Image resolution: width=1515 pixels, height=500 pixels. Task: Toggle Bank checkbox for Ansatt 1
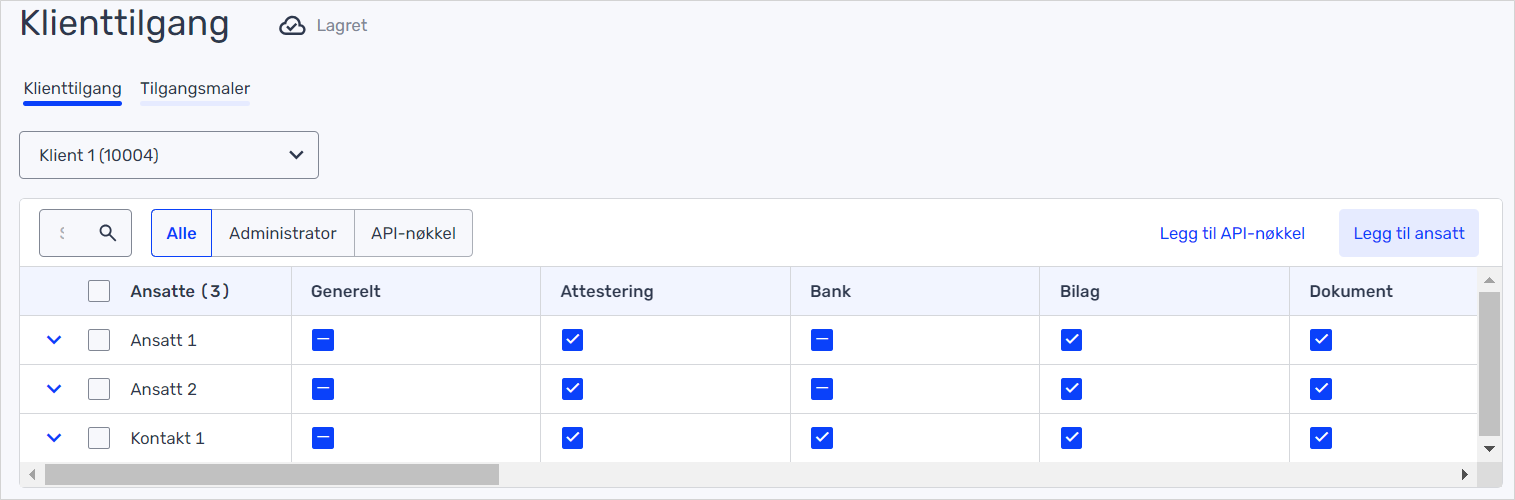[x=822, y=340]
